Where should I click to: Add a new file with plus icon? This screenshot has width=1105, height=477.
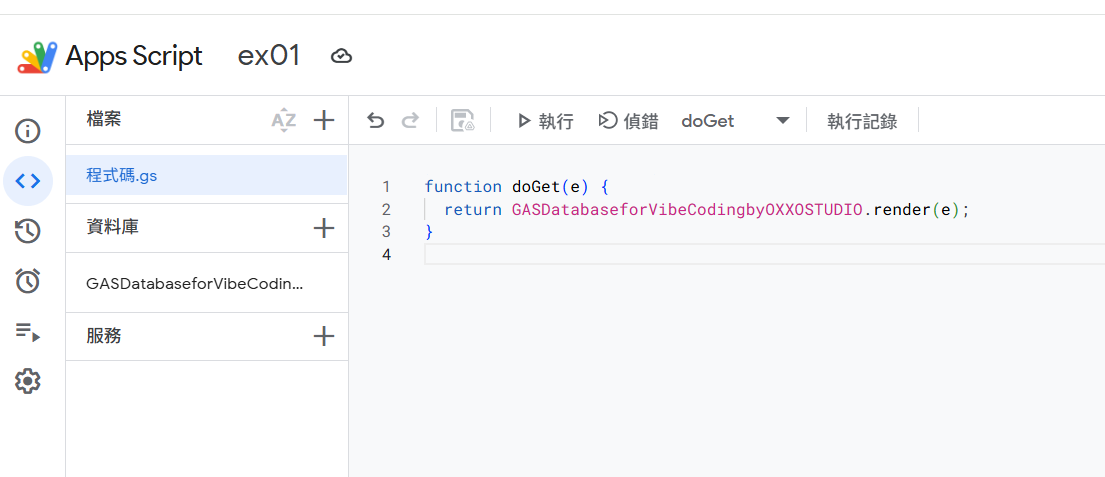[323, 121]
